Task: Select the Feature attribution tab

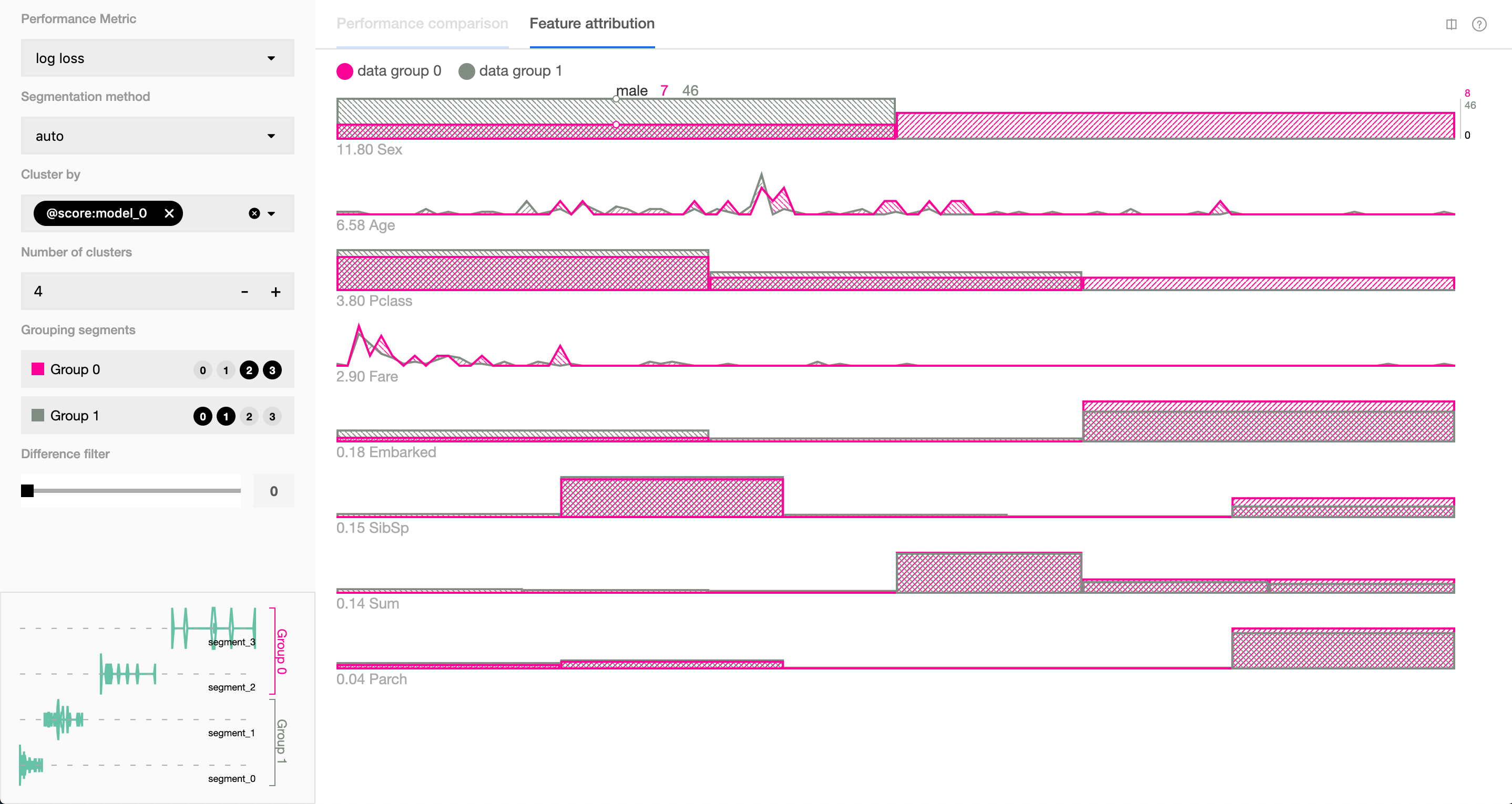Action: click(x=591, y=24)
